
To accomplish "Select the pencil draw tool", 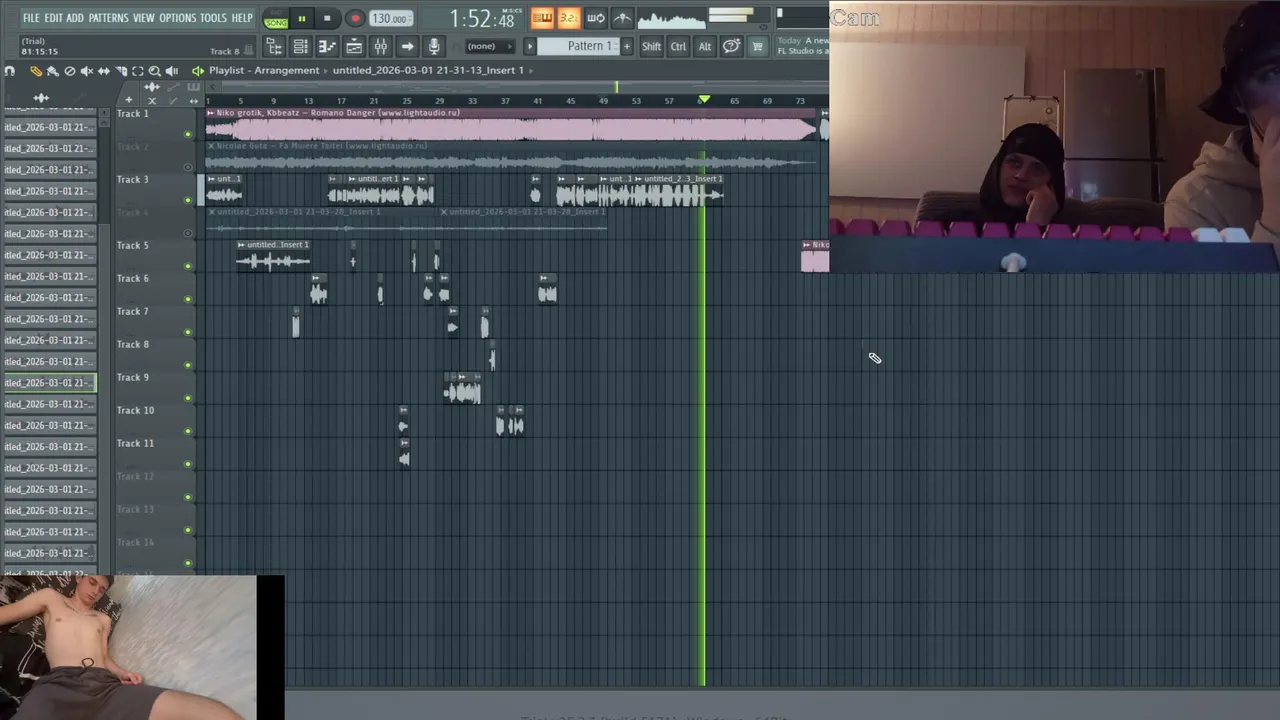I will coord(35,71).
